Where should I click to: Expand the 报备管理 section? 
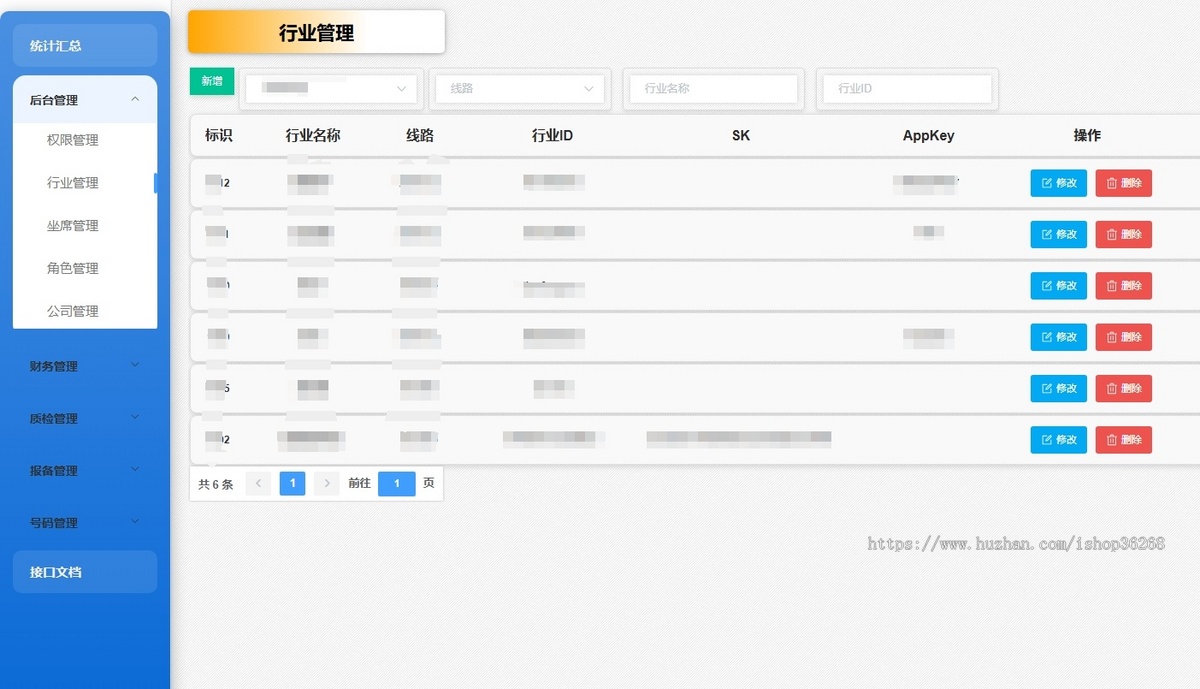pos(85,470)
